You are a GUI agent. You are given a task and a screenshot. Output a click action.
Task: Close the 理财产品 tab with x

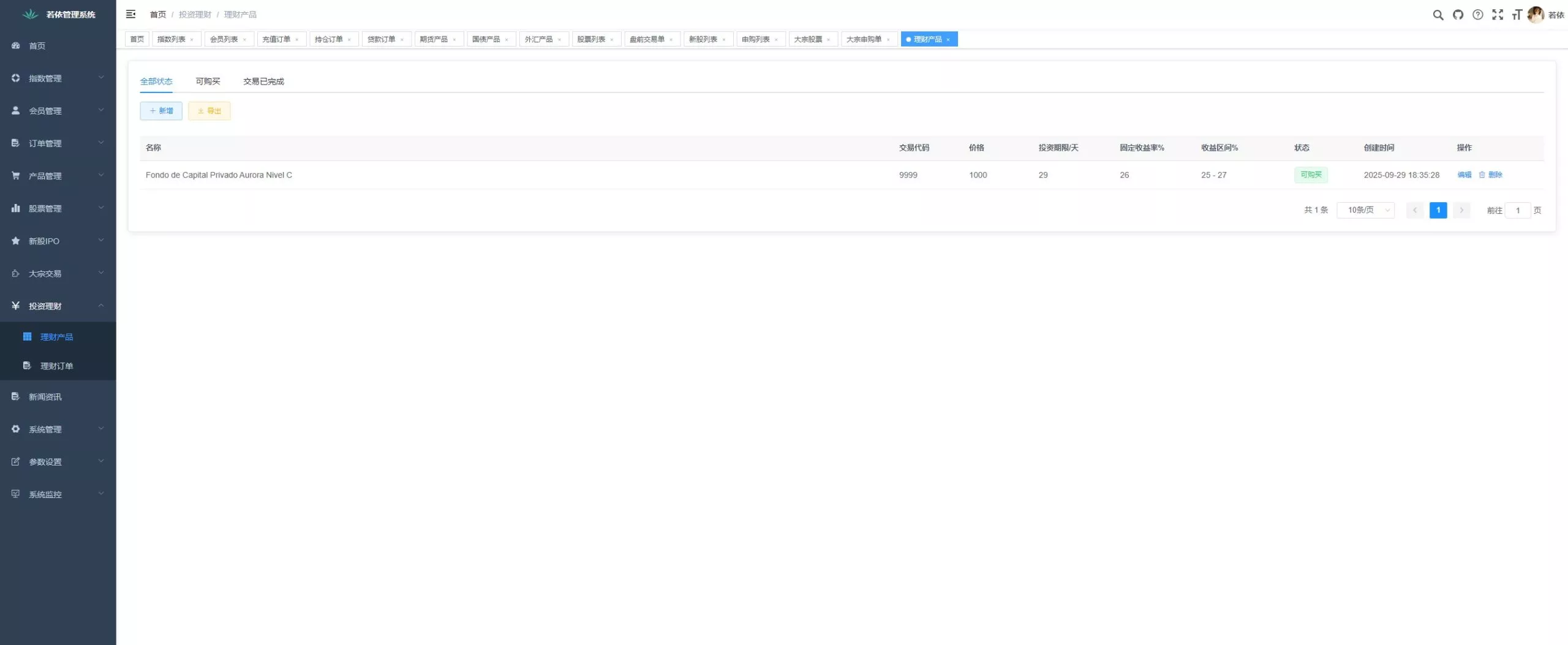pyautogui.click(x=948, y=40)
